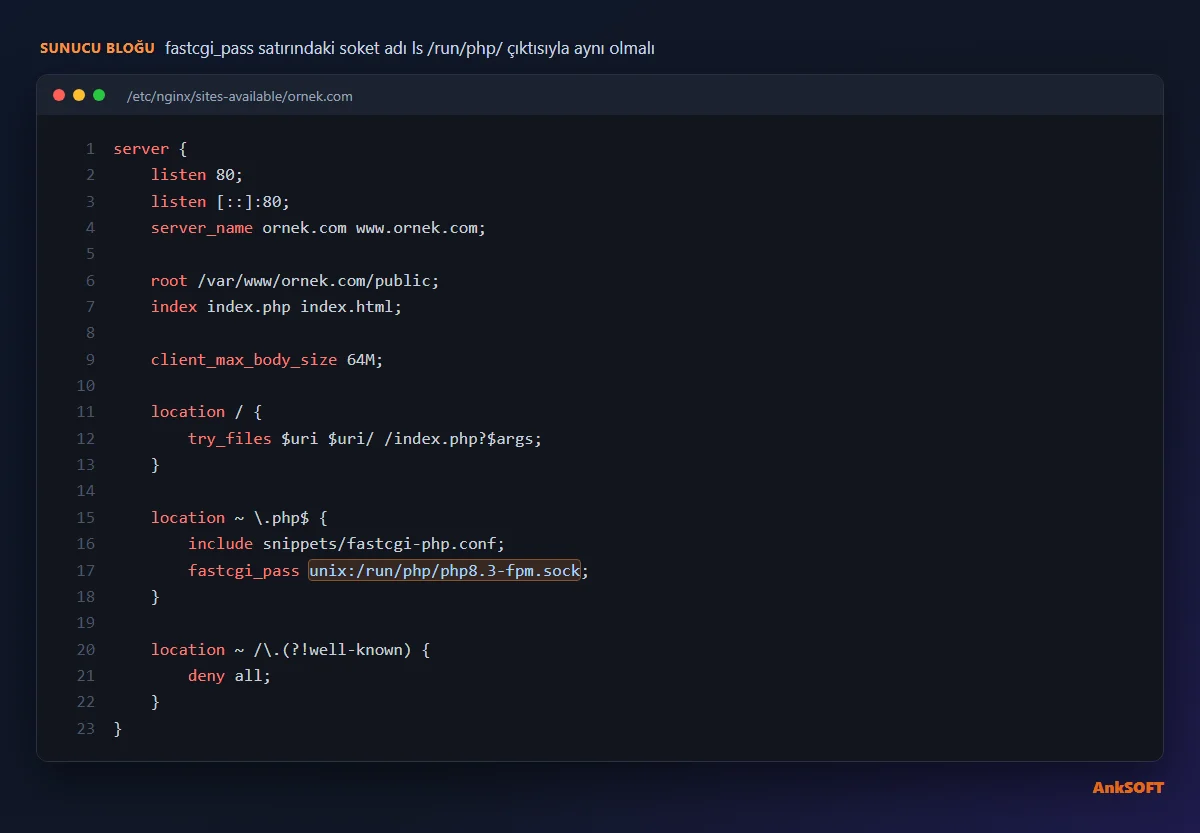Select the "server {" opening line
The height and width of the screenshot is (833, 1200).
(151, 149)
